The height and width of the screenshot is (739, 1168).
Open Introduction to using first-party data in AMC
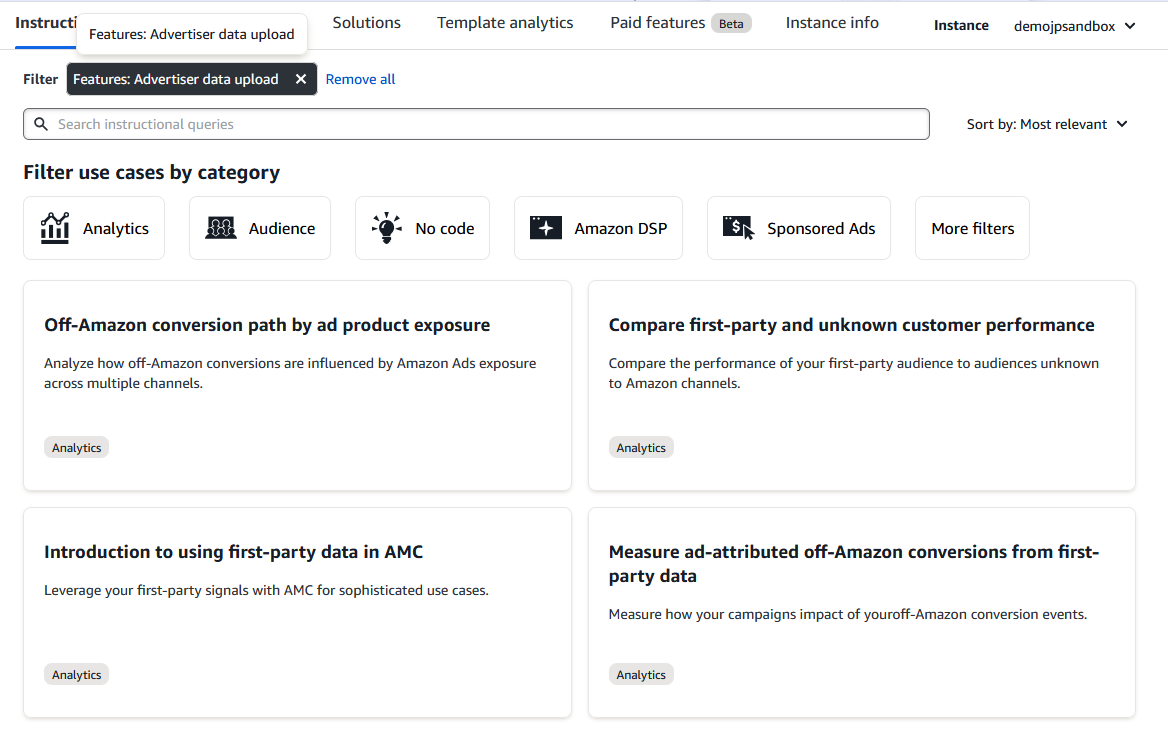(x=233, y=552)
